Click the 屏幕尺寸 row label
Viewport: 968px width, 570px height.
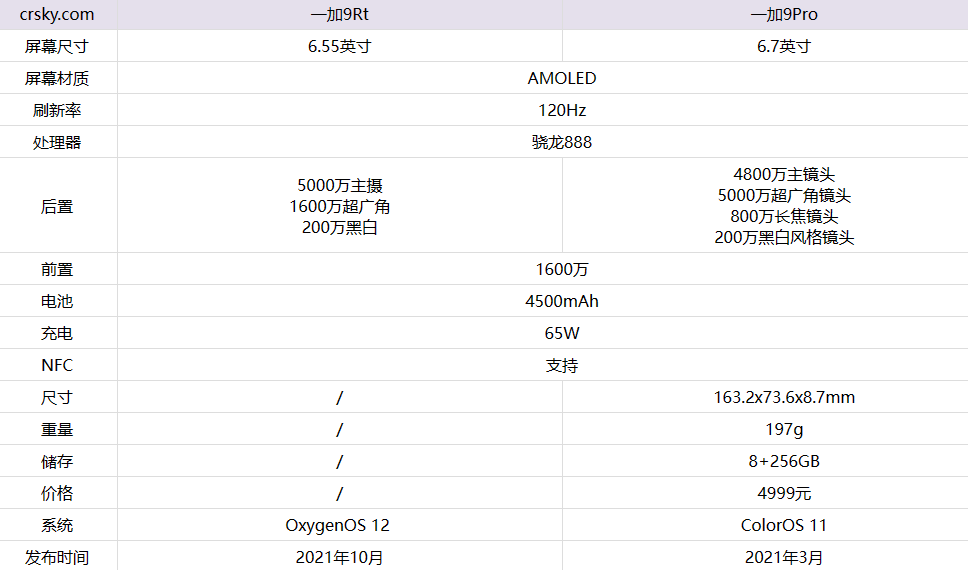point(57,46)
